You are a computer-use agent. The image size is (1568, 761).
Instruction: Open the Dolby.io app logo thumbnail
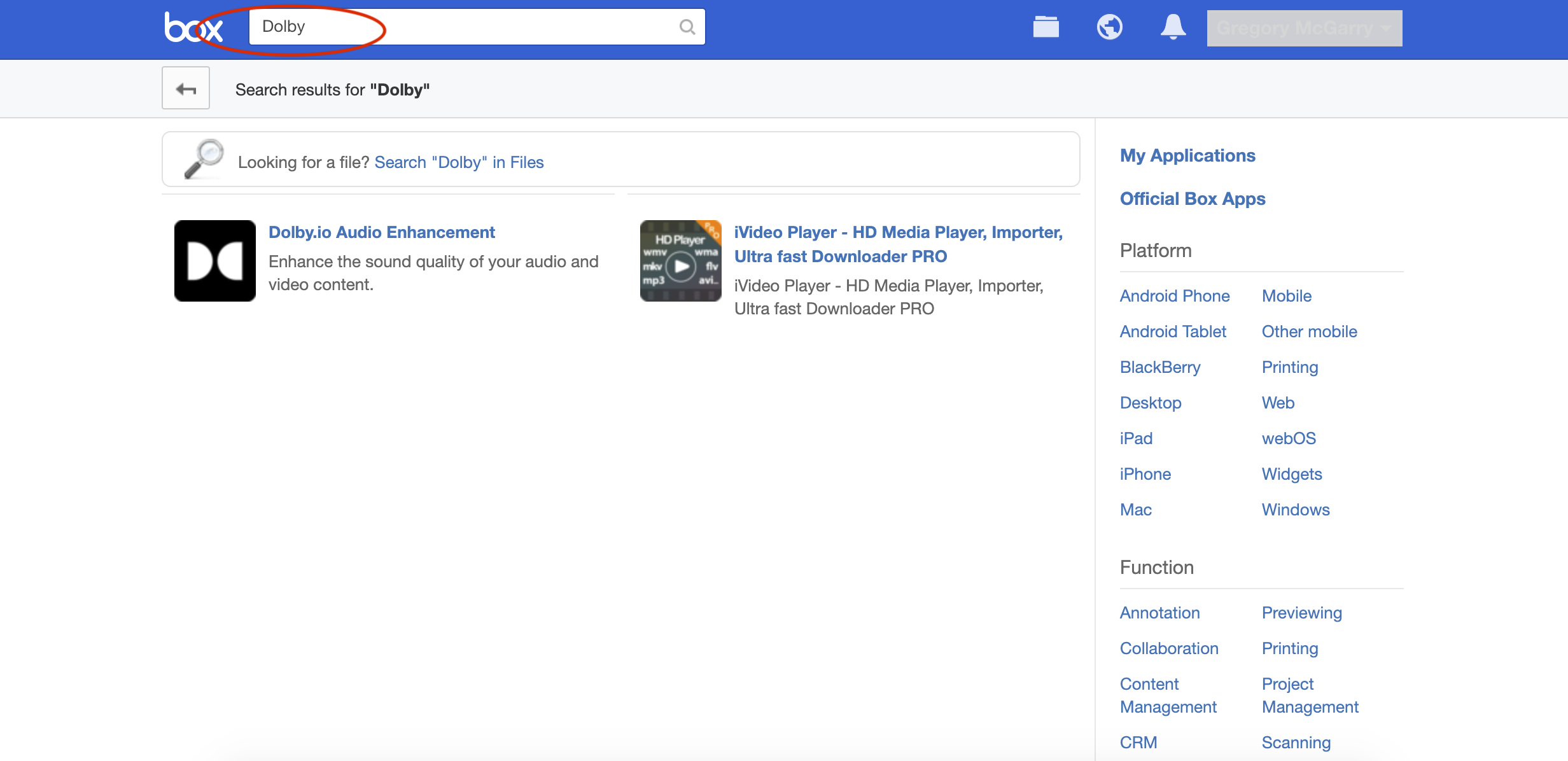click(x=215, y=261)
